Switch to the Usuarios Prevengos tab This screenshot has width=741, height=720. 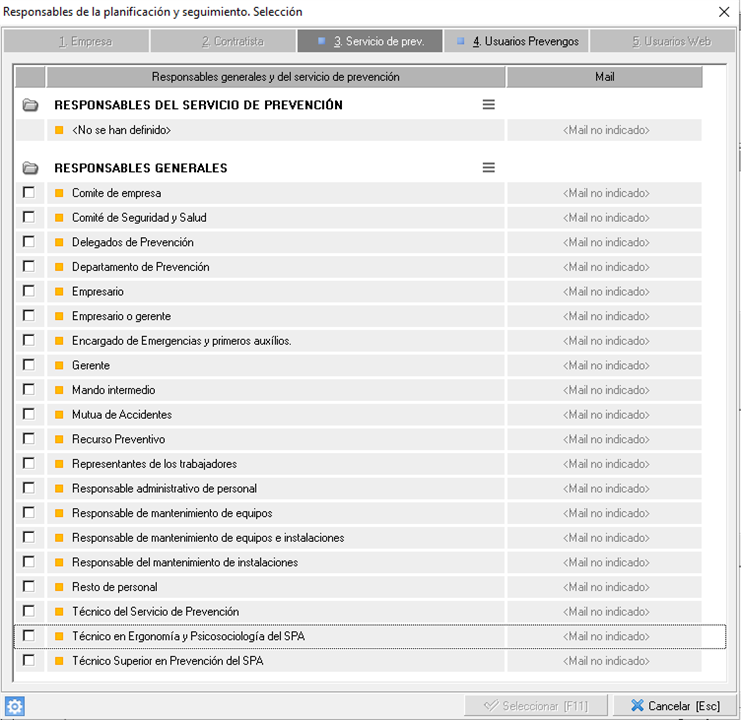tap(516, 42)
